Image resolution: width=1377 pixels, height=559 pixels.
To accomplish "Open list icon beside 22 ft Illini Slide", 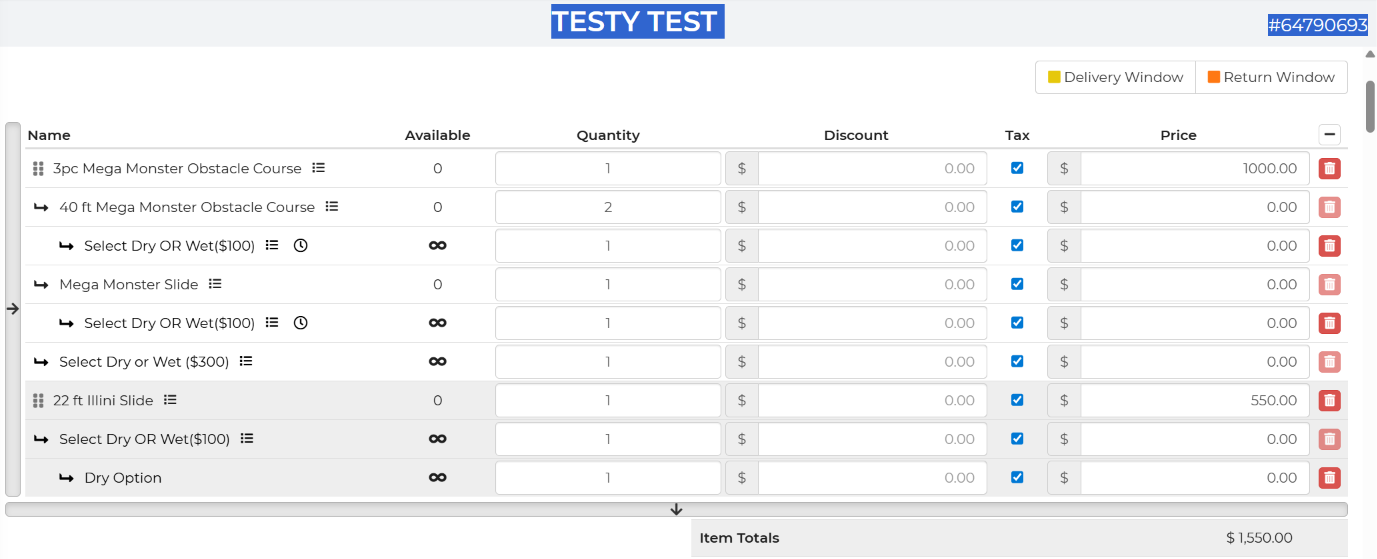I will (x=170, y=400).
